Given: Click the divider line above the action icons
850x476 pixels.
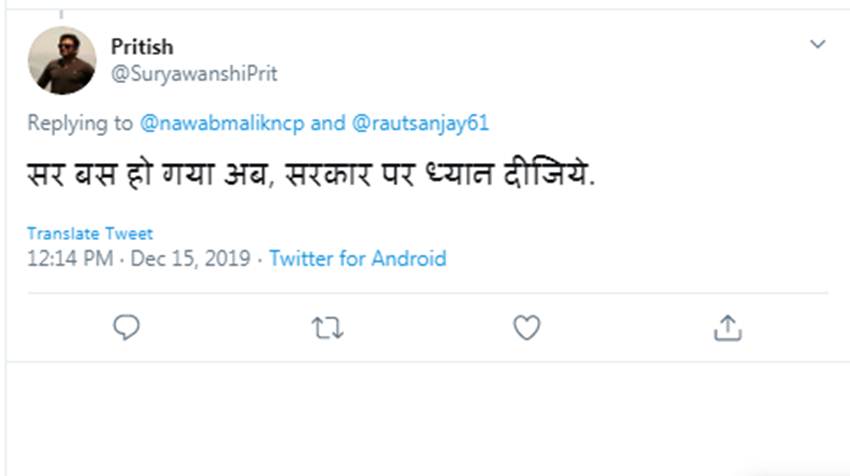Looking at the screenshot, I should pos(425,293).
